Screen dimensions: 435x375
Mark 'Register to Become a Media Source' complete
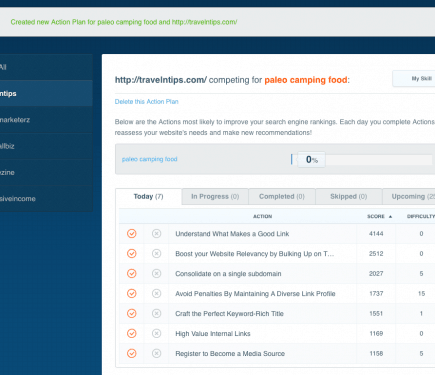click(132, 353)
